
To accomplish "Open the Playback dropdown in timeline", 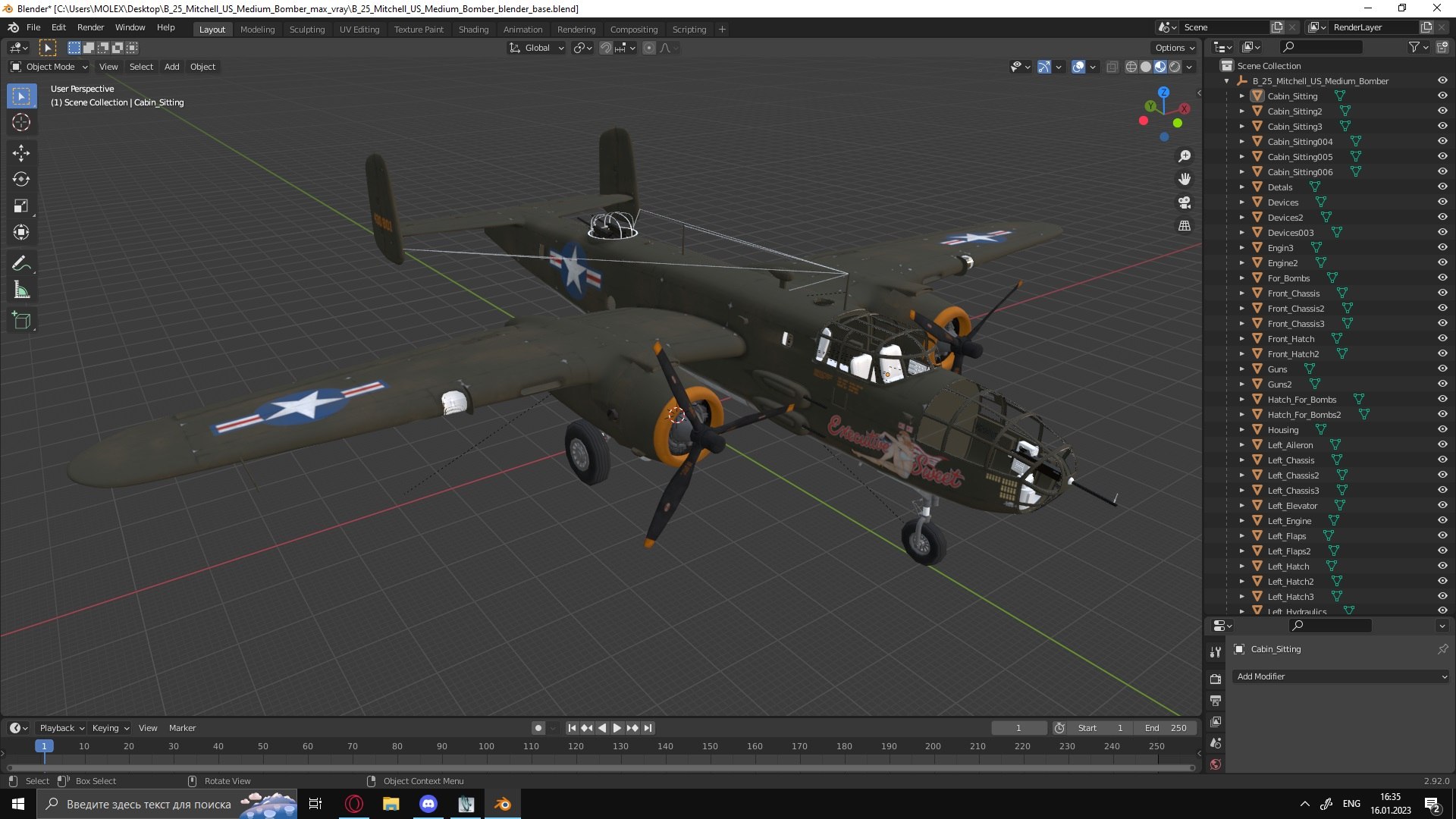I will click(x=61, y=728).
